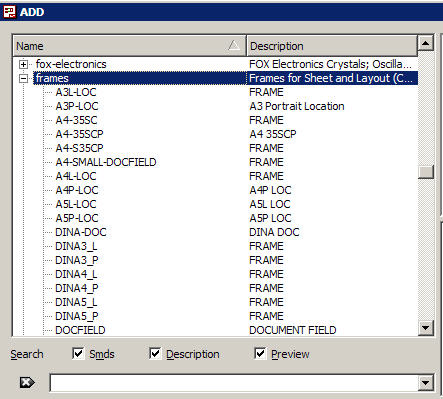Select the A4-35SC frame
443x399 pixels.
click(x=76, y=120)
